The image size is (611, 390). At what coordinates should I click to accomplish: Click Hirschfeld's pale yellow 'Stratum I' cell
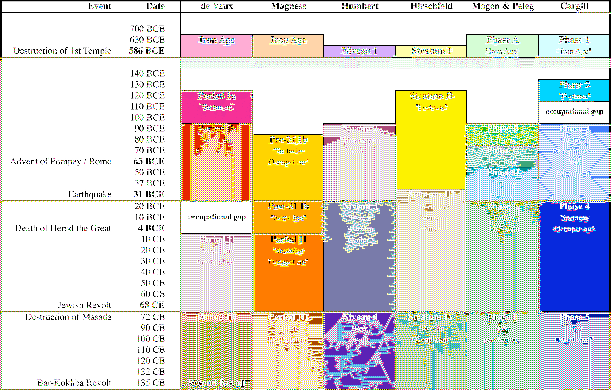coord(431,51)
